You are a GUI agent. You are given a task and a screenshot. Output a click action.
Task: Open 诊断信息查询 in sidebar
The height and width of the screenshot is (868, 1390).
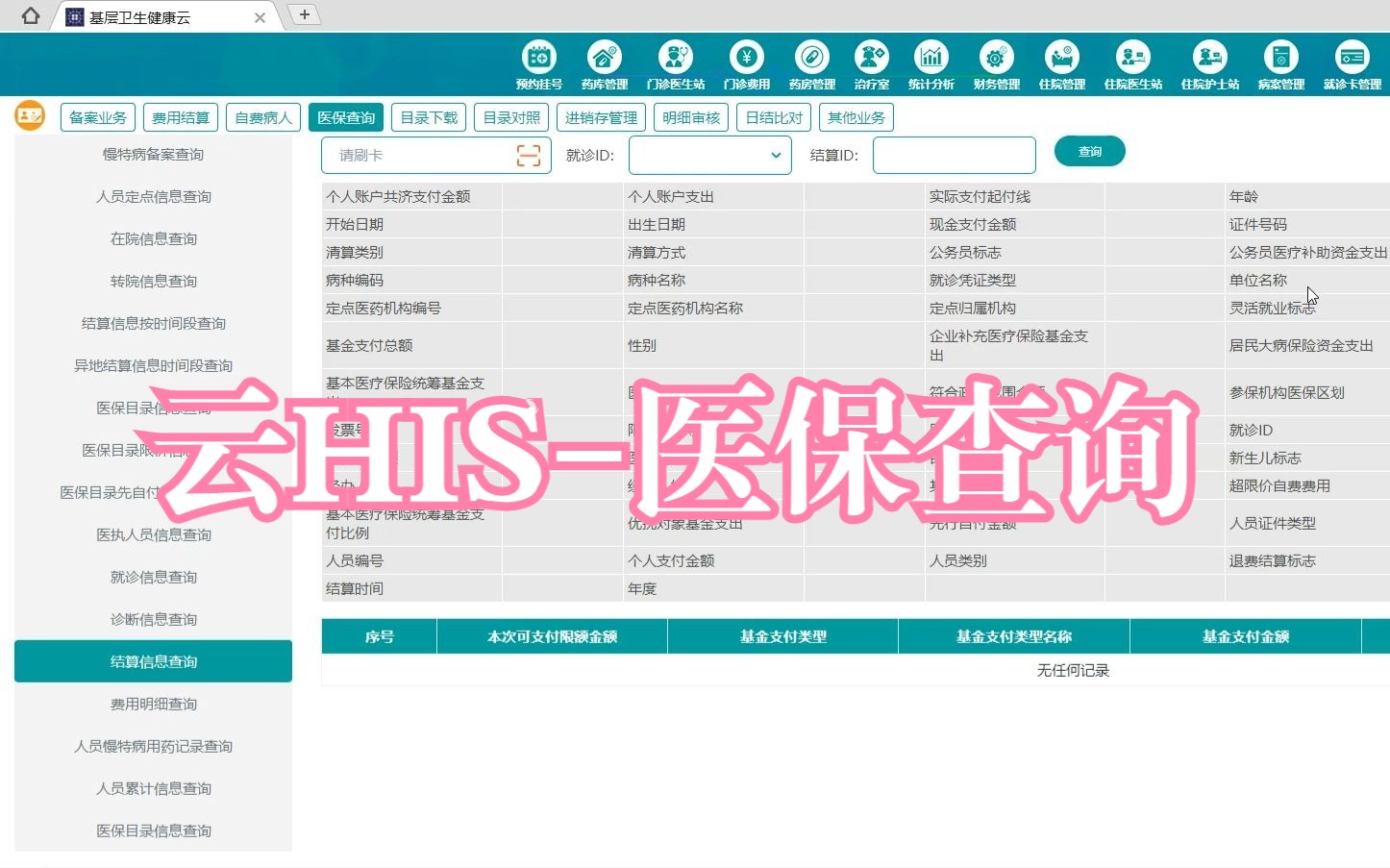(x=153, y=619)
